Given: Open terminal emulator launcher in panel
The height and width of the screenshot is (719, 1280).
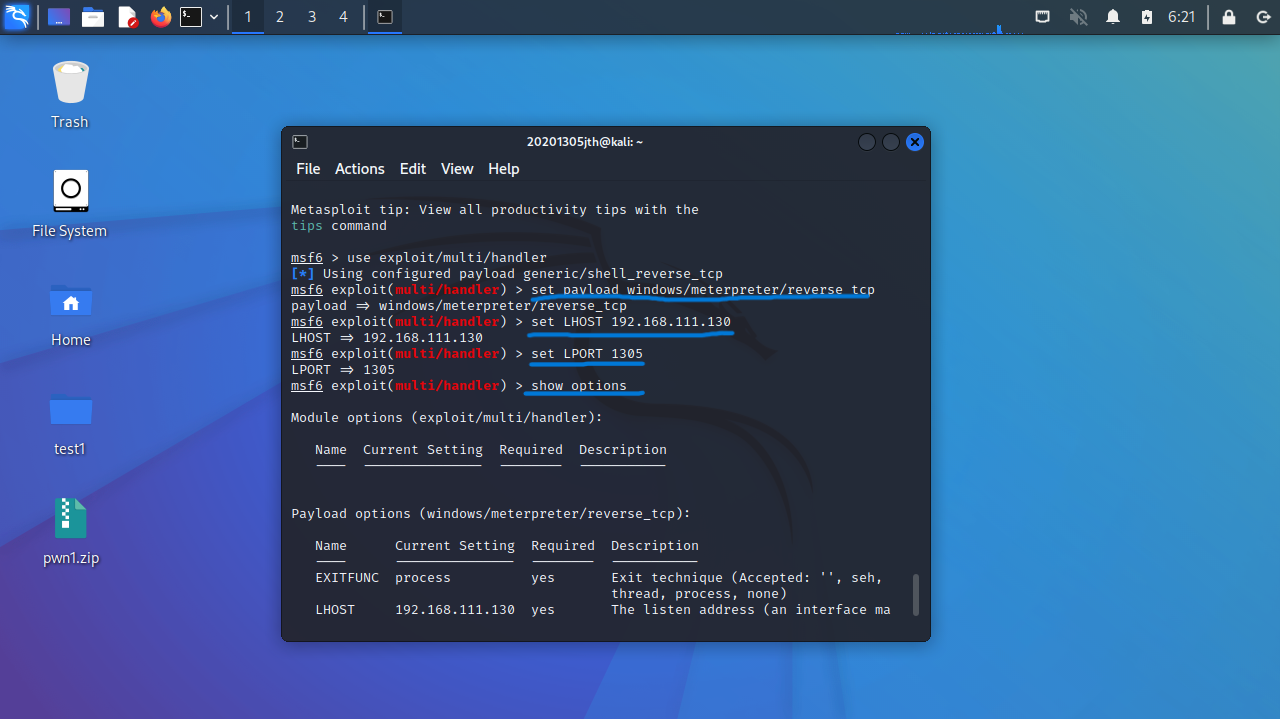Looking at the screenshot, I should [x=191, y=17].
